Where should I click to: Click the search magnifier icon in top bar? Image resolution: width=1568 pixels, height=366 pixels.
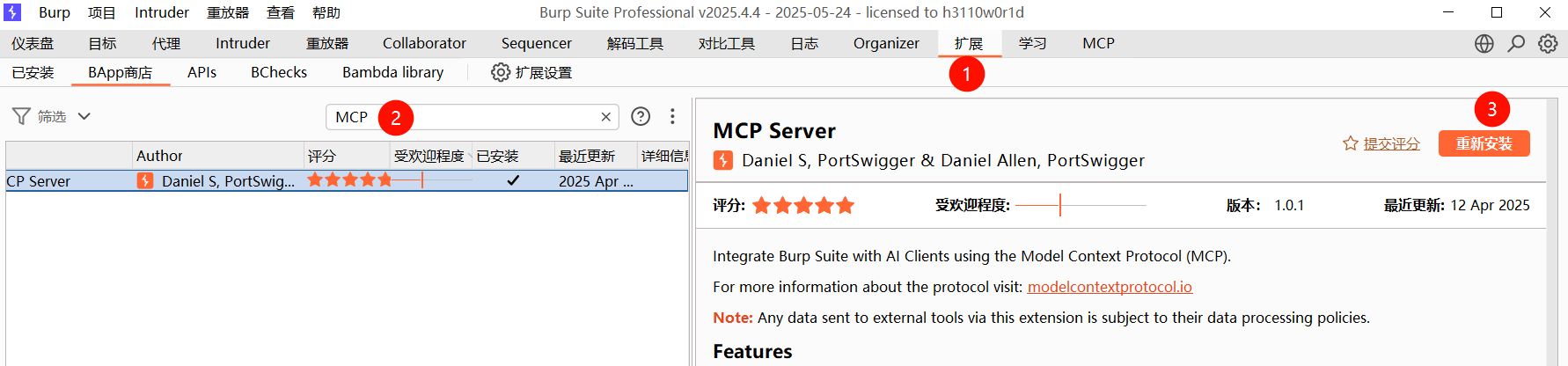pyautogui.click(x=1516, y=44)
